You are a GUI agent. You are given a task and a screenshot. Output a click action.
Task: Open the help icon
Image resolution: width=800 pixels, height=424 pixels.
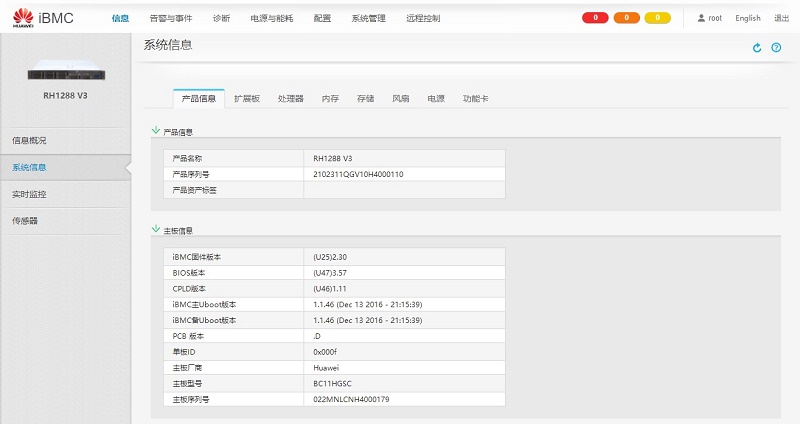click(x=776, y=47)
